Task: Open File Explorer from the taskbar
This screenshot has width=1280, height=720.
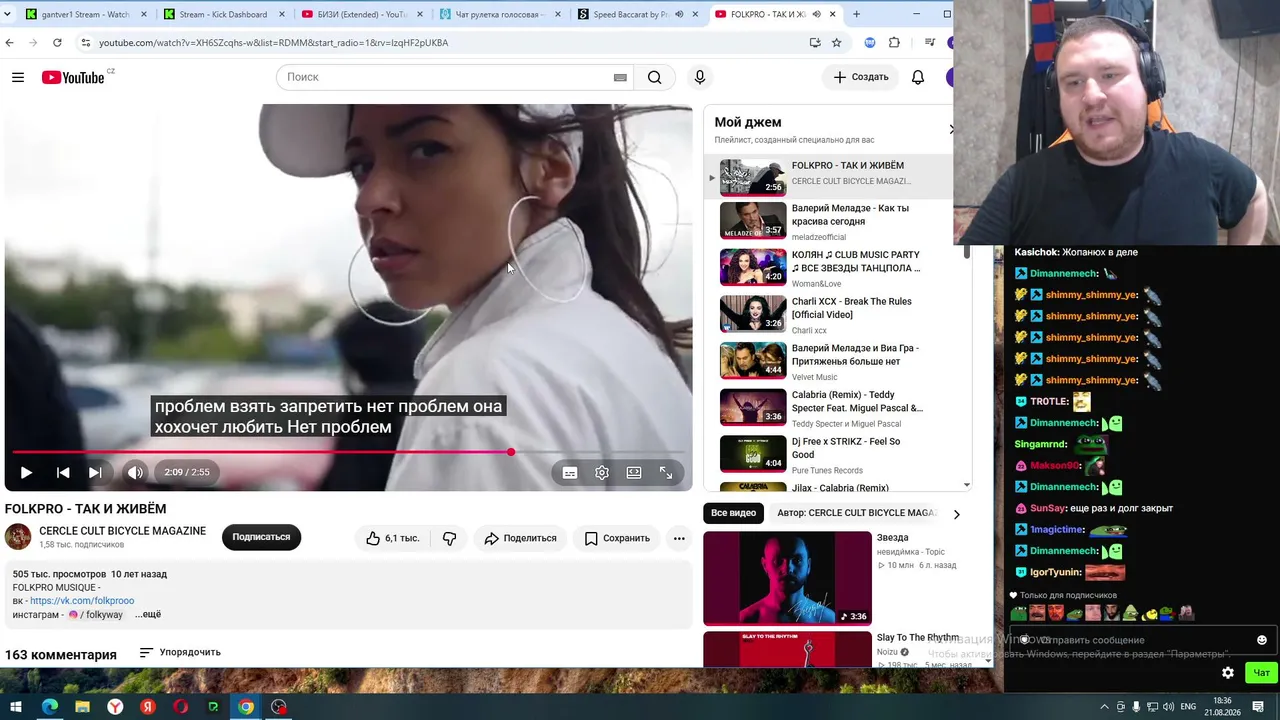Action: (83, 707)
